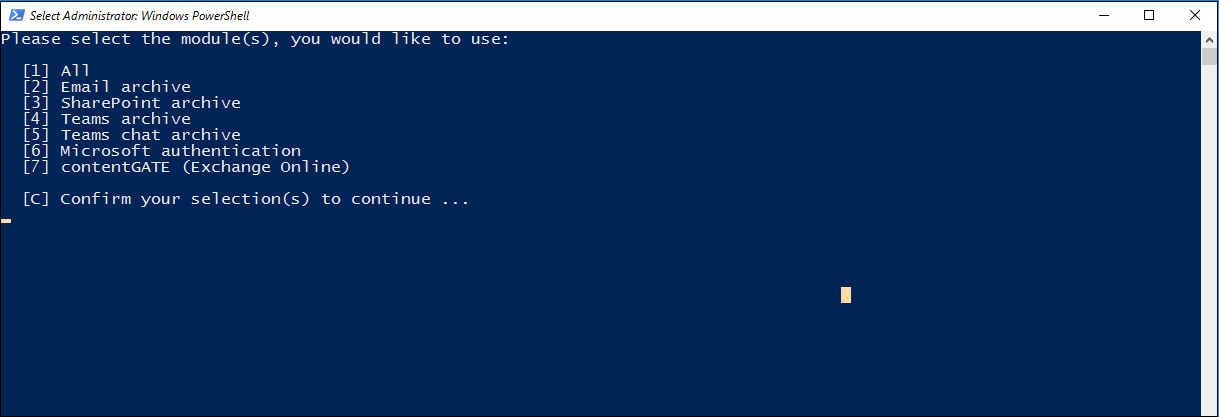Screen dimensions: 1219x417
Task: Click the "[C]" bracketed key label
Action: pyautogui.click(x=36, y=199)
